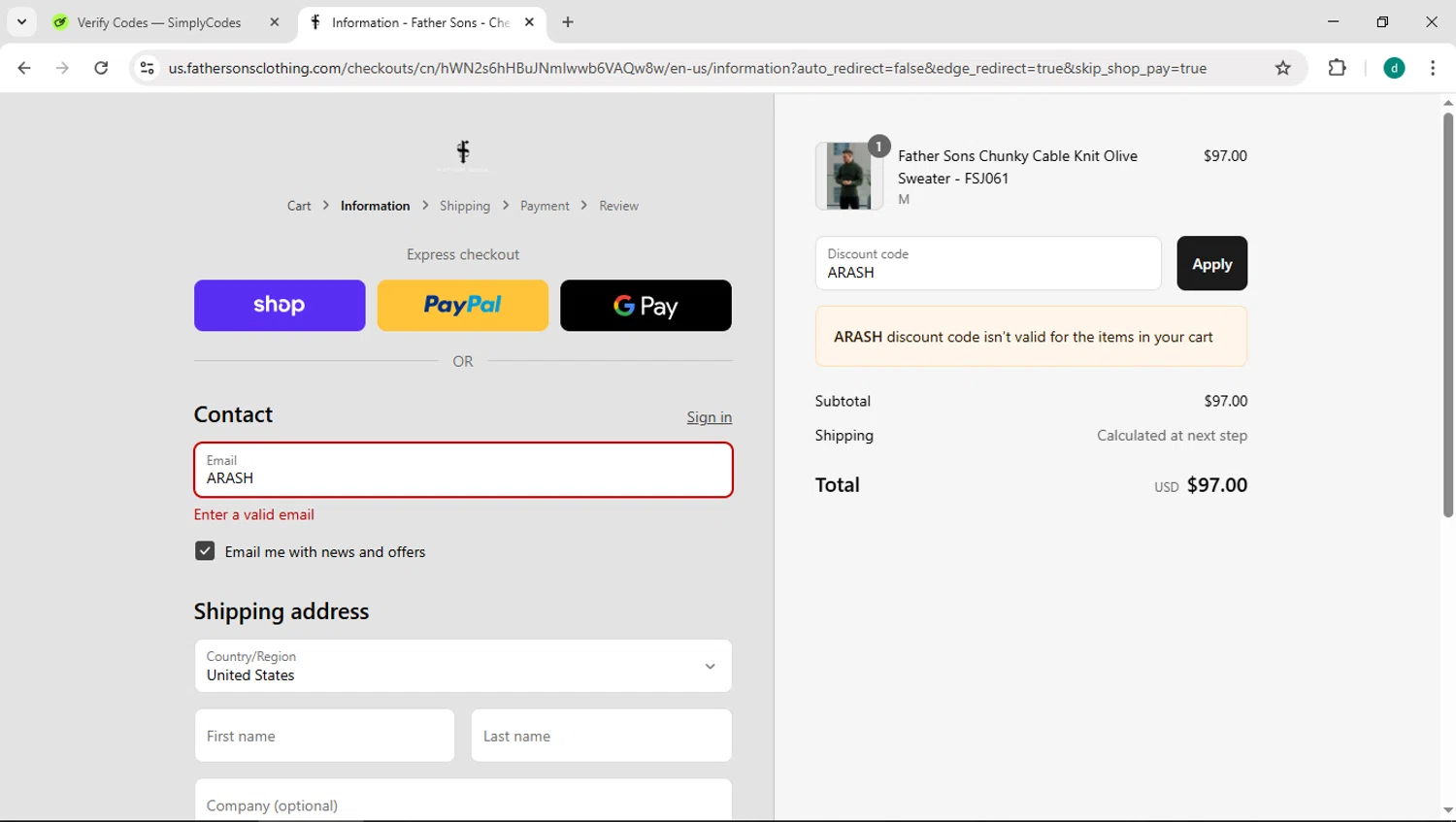
Task: Click Review breadcrumb step
Action: coord(618,206)
